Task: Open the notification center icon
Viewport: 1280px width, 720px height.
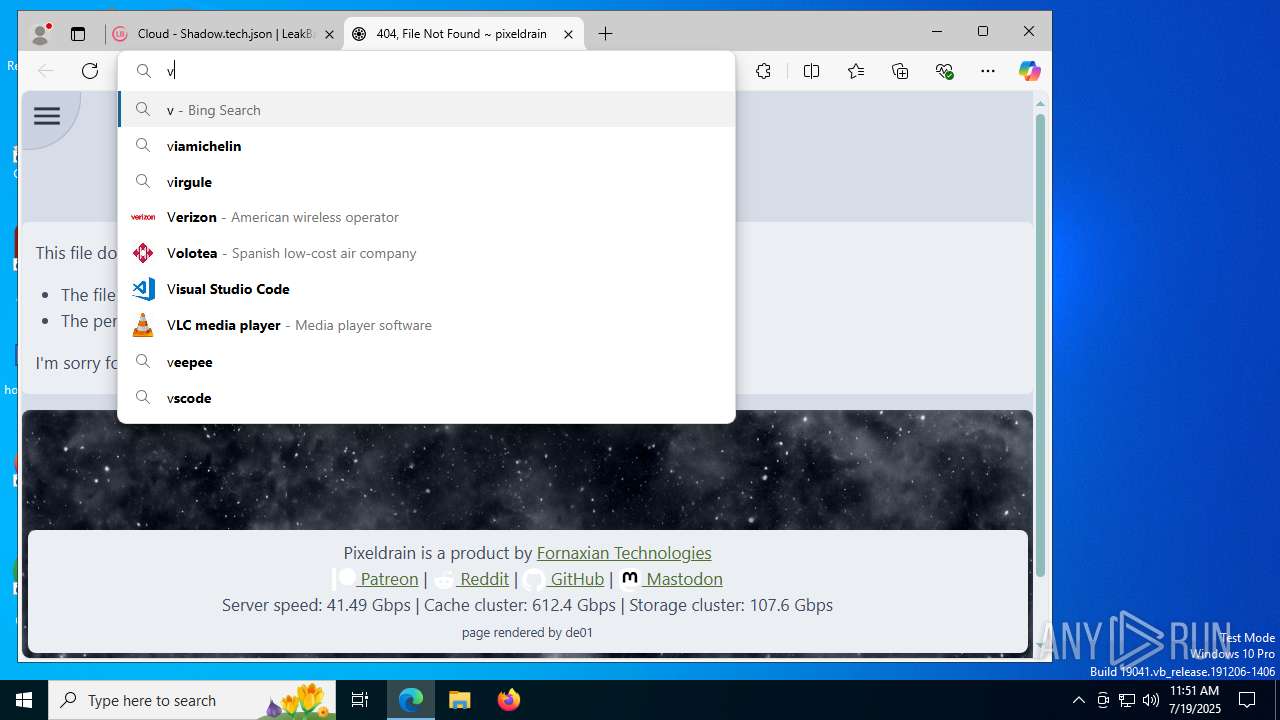Action: (1247, 700)
